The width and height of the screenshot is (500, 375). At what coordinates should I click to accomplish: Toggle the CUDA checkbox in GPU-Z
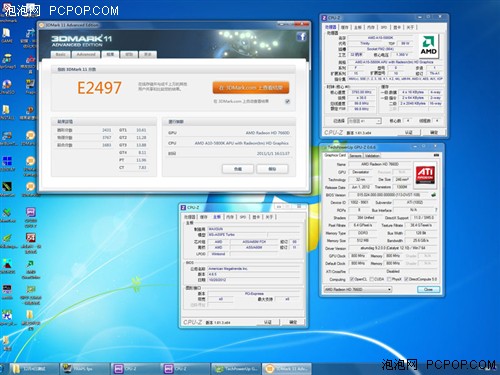[x=372, y=279]
